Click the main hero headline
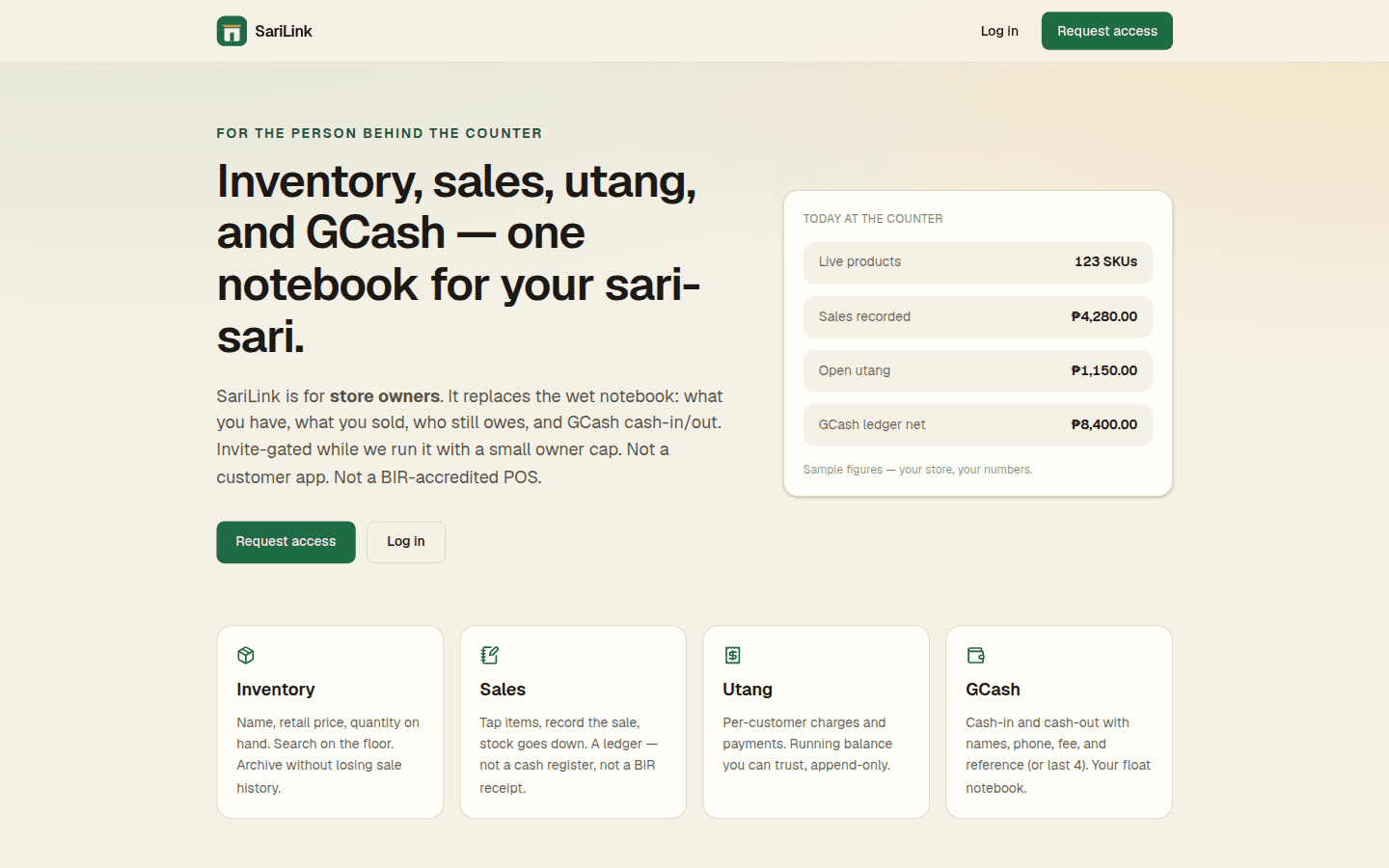 [459, 258]
